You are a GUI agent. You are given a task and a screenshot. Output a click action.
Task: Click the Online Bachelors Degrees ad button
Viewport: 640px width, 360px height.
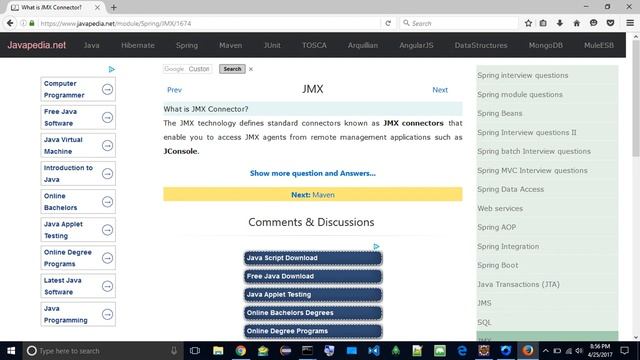click(313, 313)
